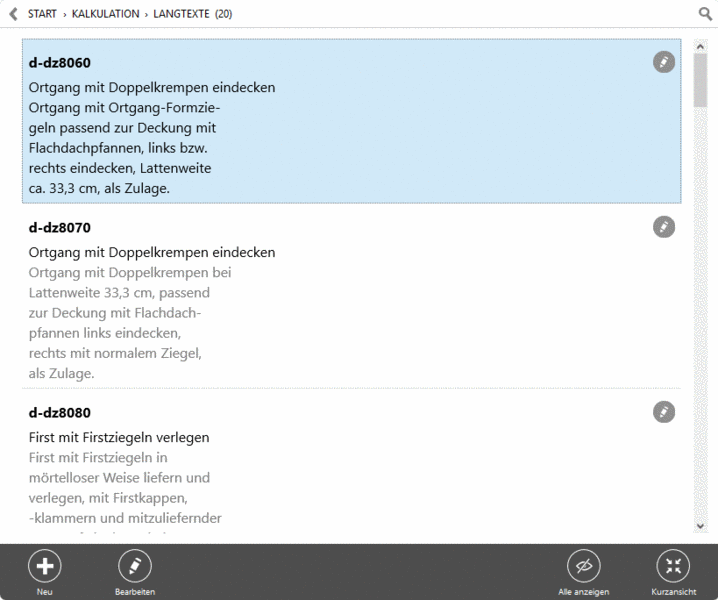This screenshot has height=600, width=718.
Task: Open the search magnifier icon
Action: click(705, 14)
